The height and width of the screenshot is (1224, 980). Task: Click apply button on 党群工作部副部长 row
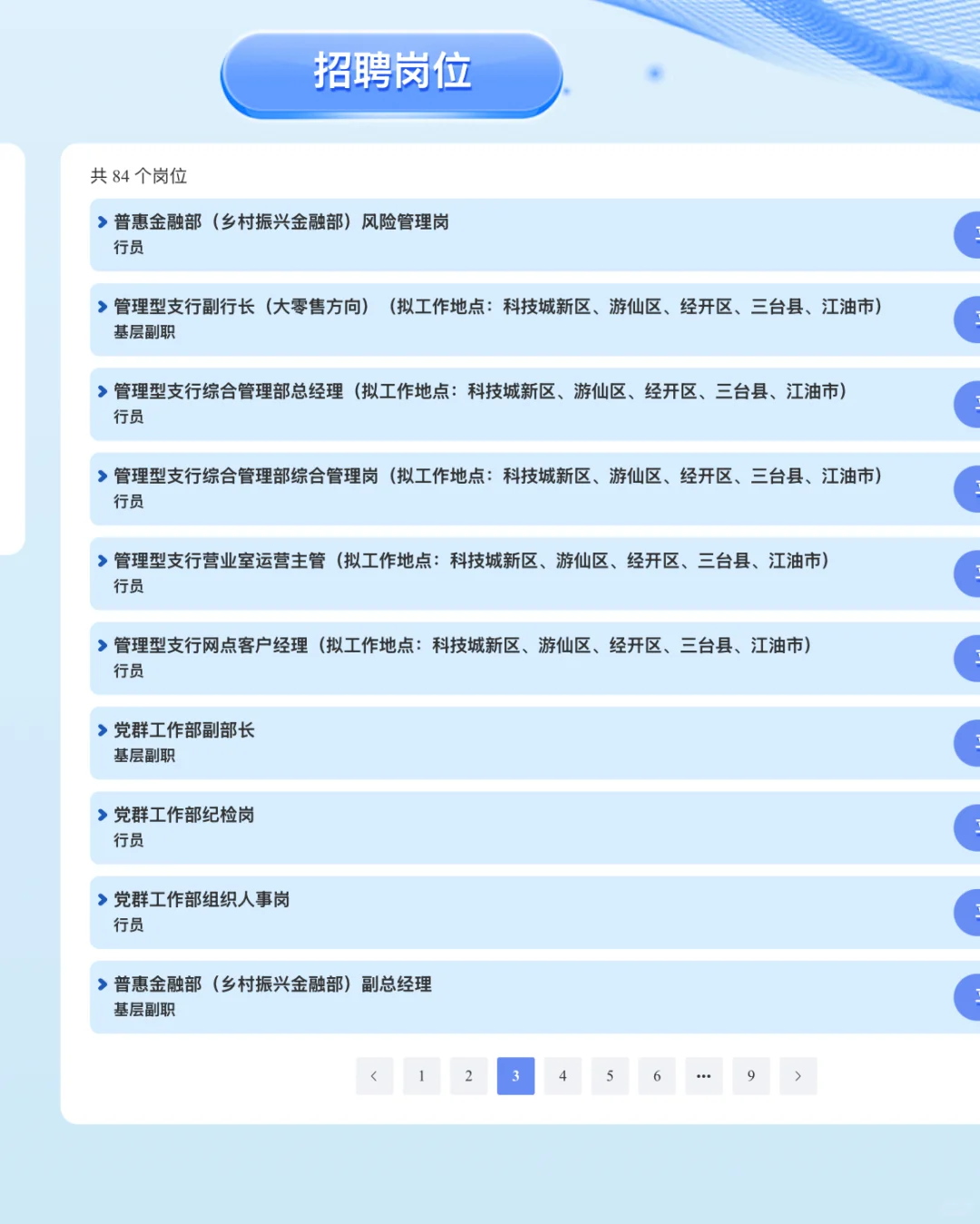tap(967, 743)
